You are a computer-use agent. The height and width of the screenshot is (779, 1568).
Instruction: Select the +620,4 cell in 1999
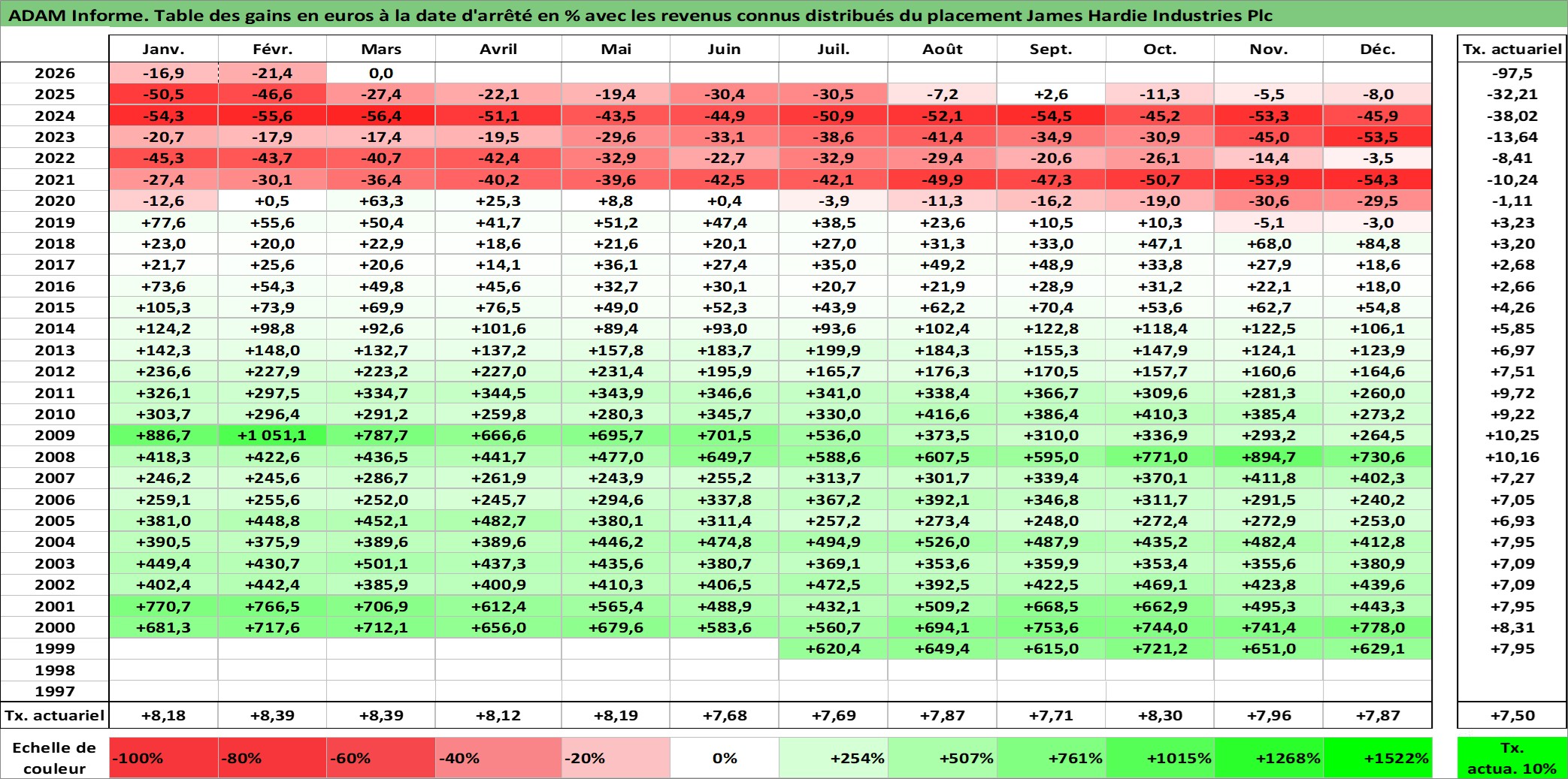[x=834, y=648]
